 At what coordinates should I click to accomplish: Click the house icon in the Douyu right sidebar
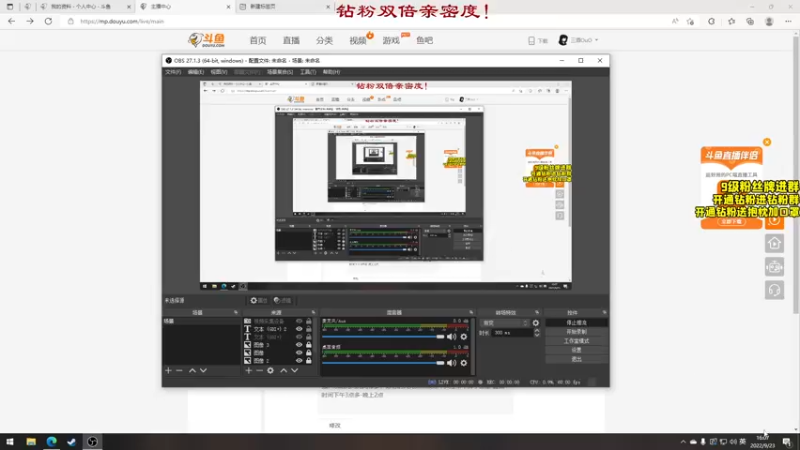[774, 243]
